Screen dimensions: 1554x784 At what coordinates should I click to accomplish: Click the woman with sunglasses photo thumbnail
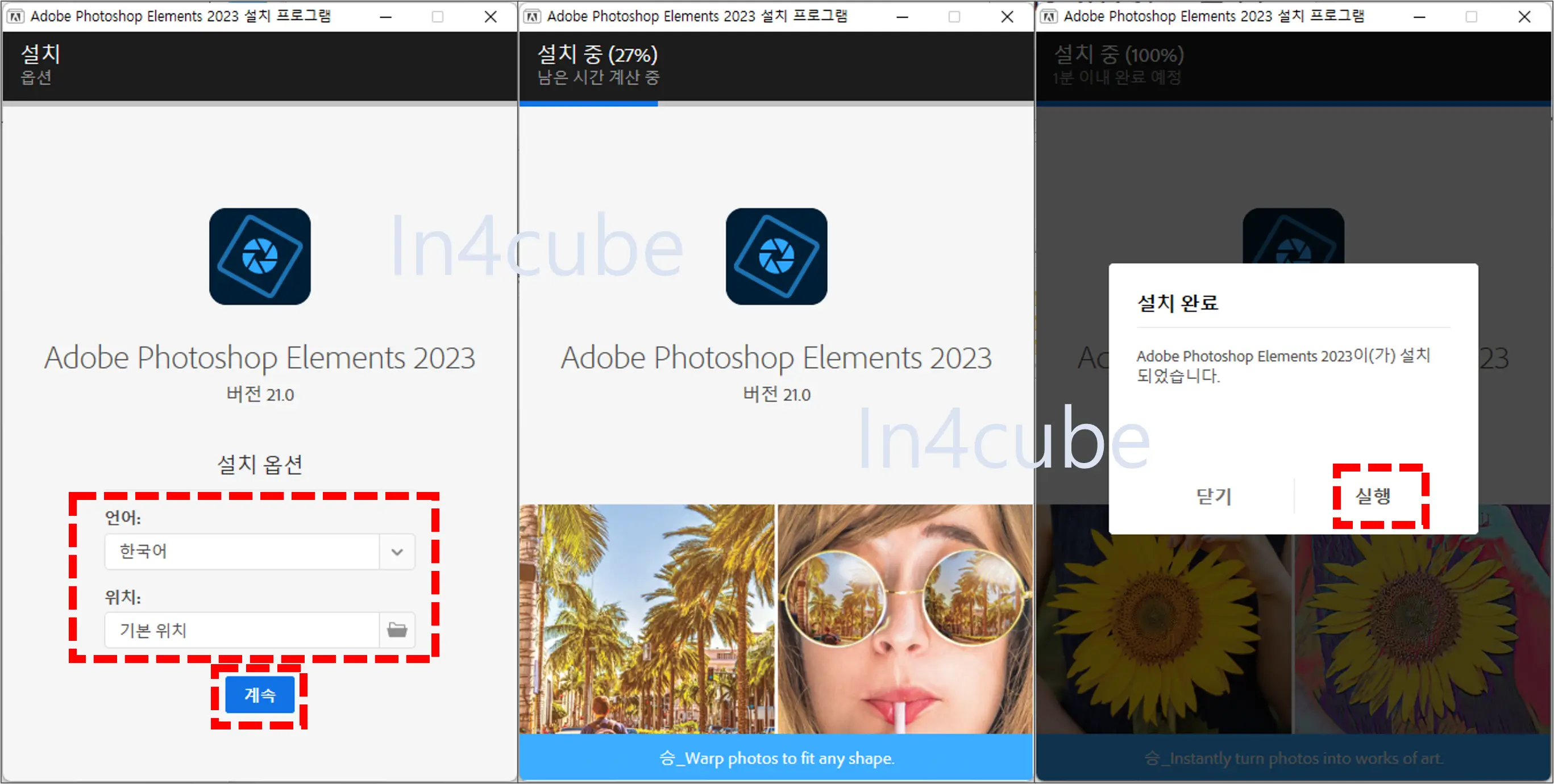pos(905,619)
